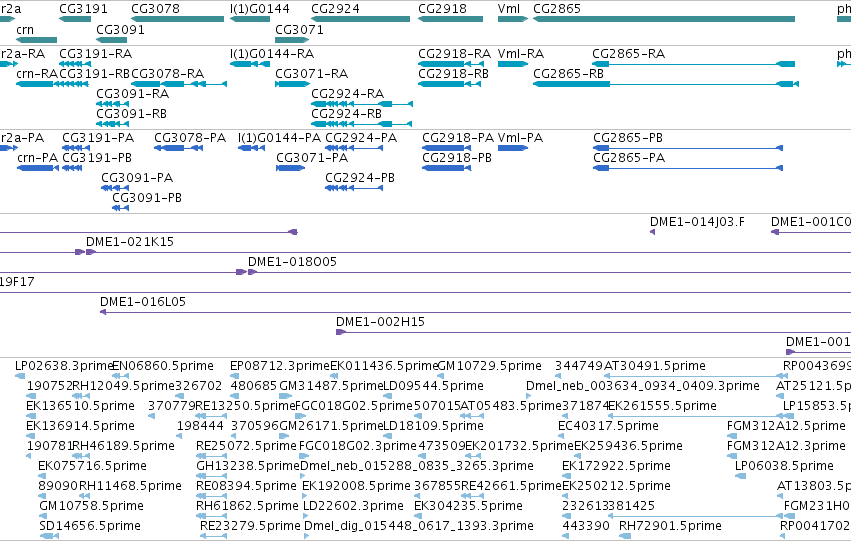Click the Vml gene label
The image size is (851, 541).
click(x=509, y=9)
